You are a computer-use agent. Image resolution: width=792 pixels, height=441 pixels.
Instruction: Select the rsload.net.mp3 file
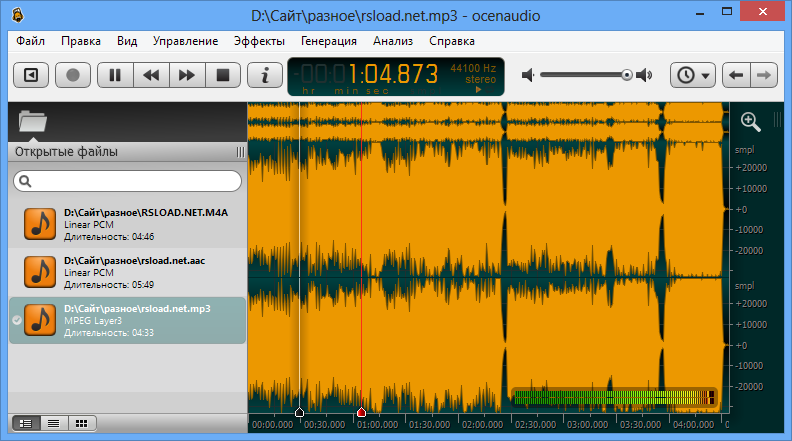(127, 320)
